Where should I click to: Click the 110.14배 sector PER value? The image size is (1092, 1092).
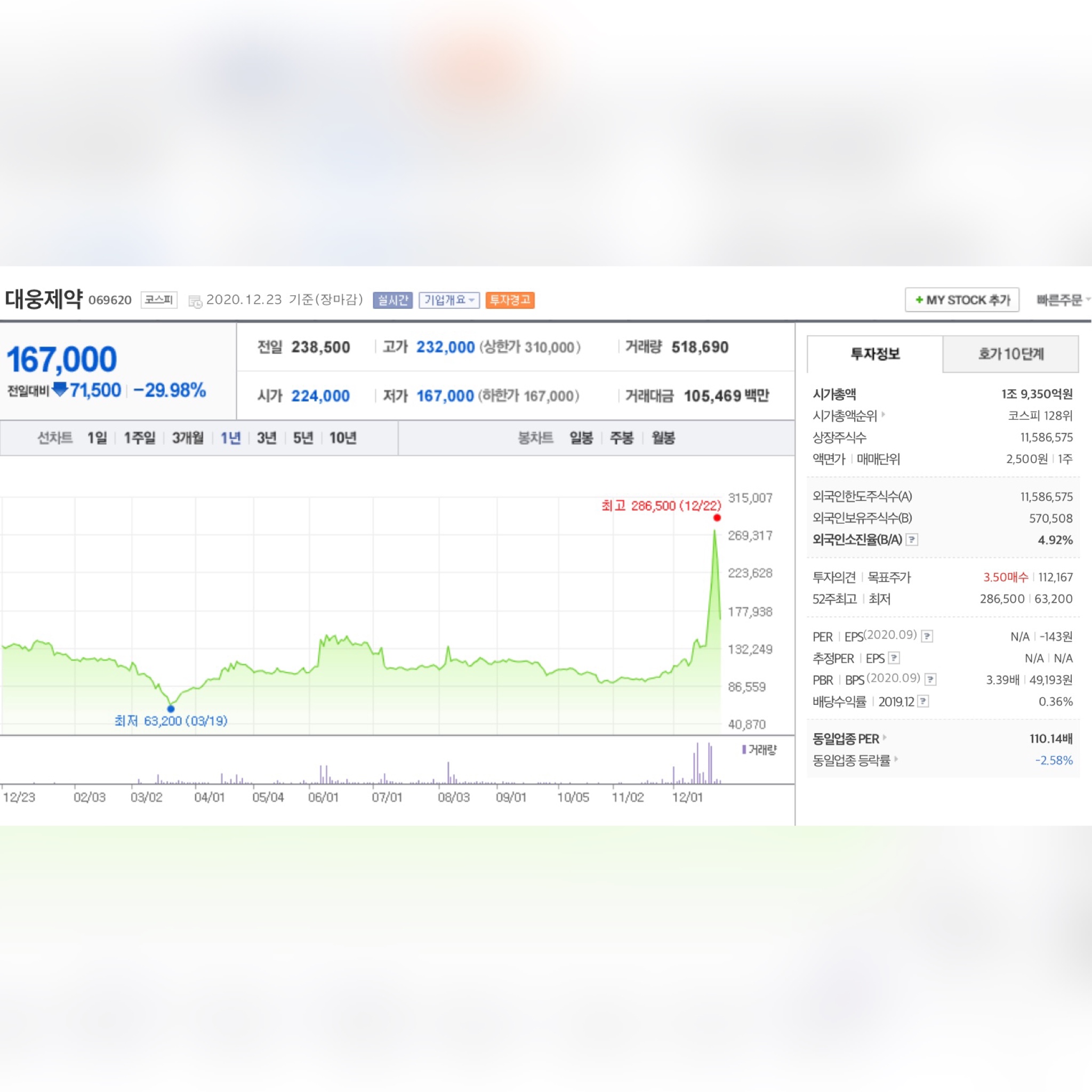tap(1051, 738)
